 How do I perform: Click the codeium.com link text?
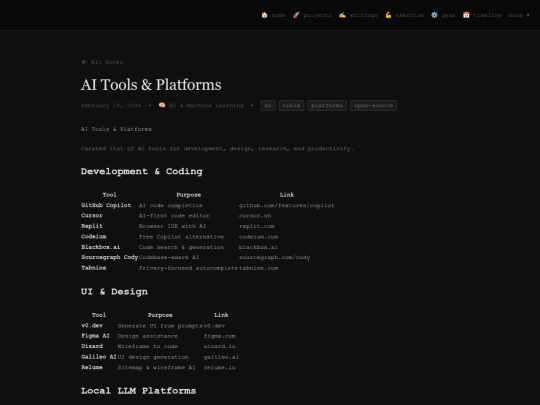coord(258,237)
